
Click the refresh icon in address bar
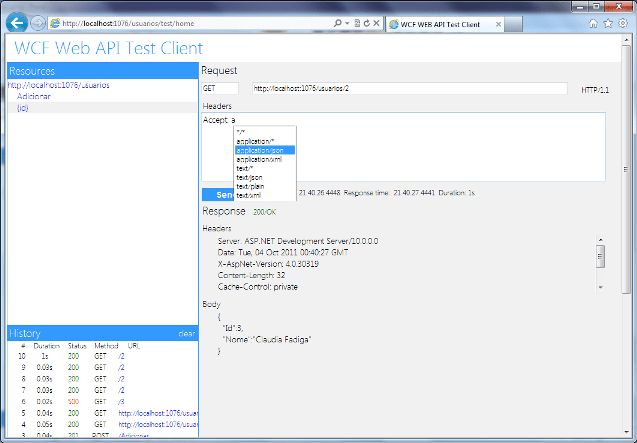364,22
